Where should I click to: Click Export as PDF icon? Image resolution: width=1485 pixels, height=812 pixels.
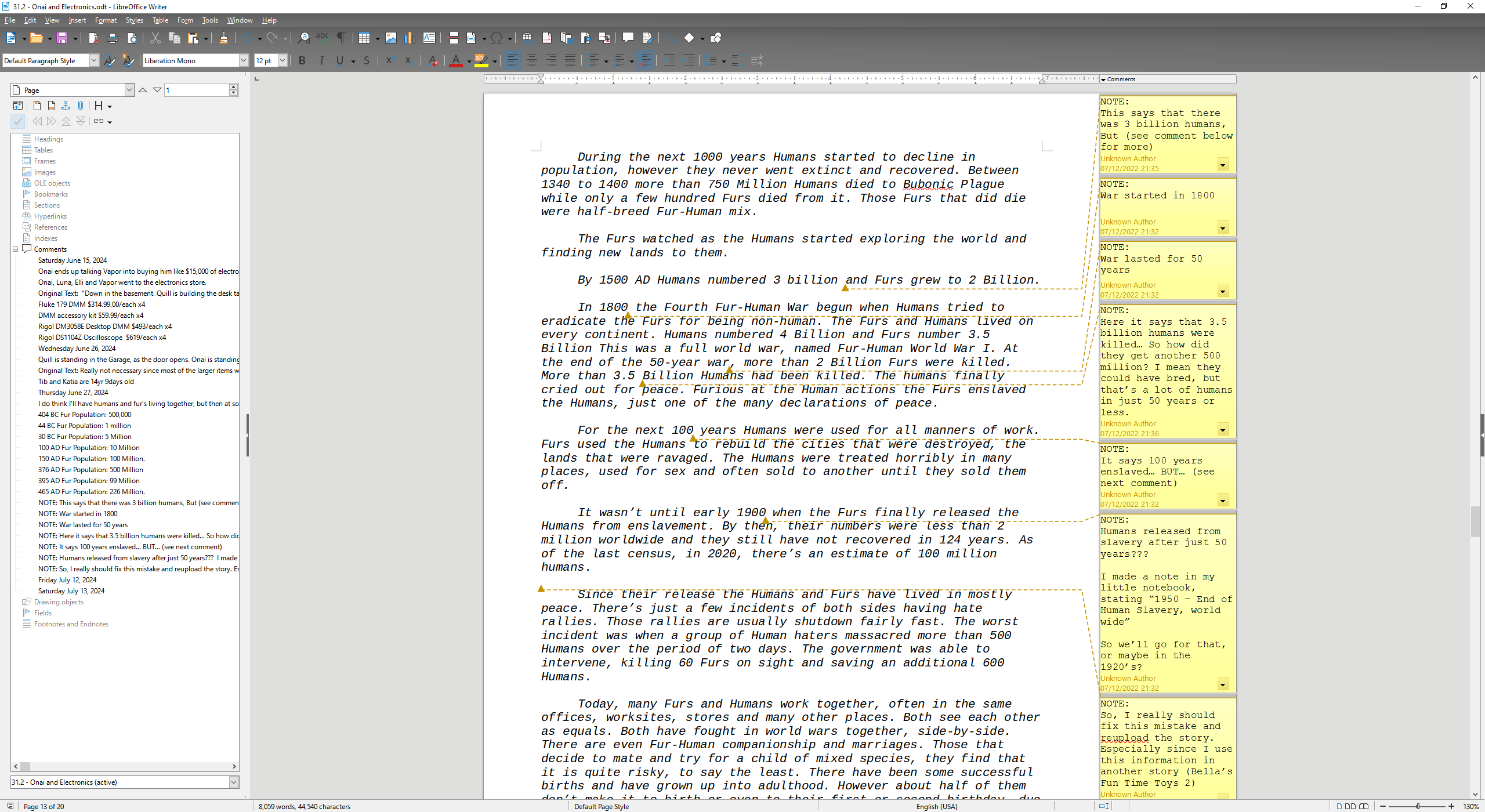93,38
